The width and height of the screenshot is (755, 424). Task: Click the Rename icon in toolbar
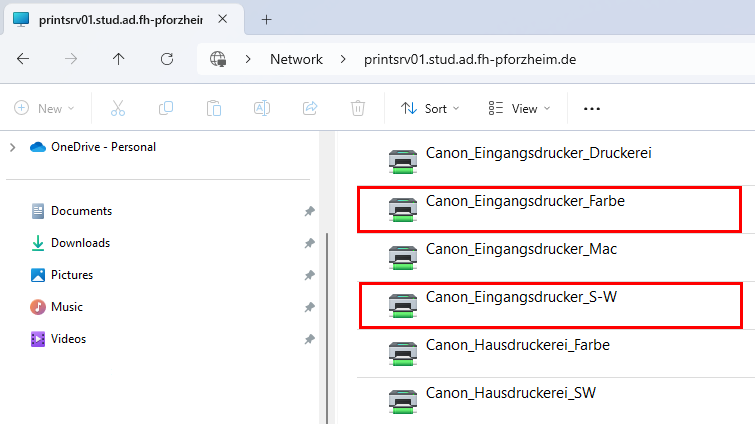(x=262, y=108)
